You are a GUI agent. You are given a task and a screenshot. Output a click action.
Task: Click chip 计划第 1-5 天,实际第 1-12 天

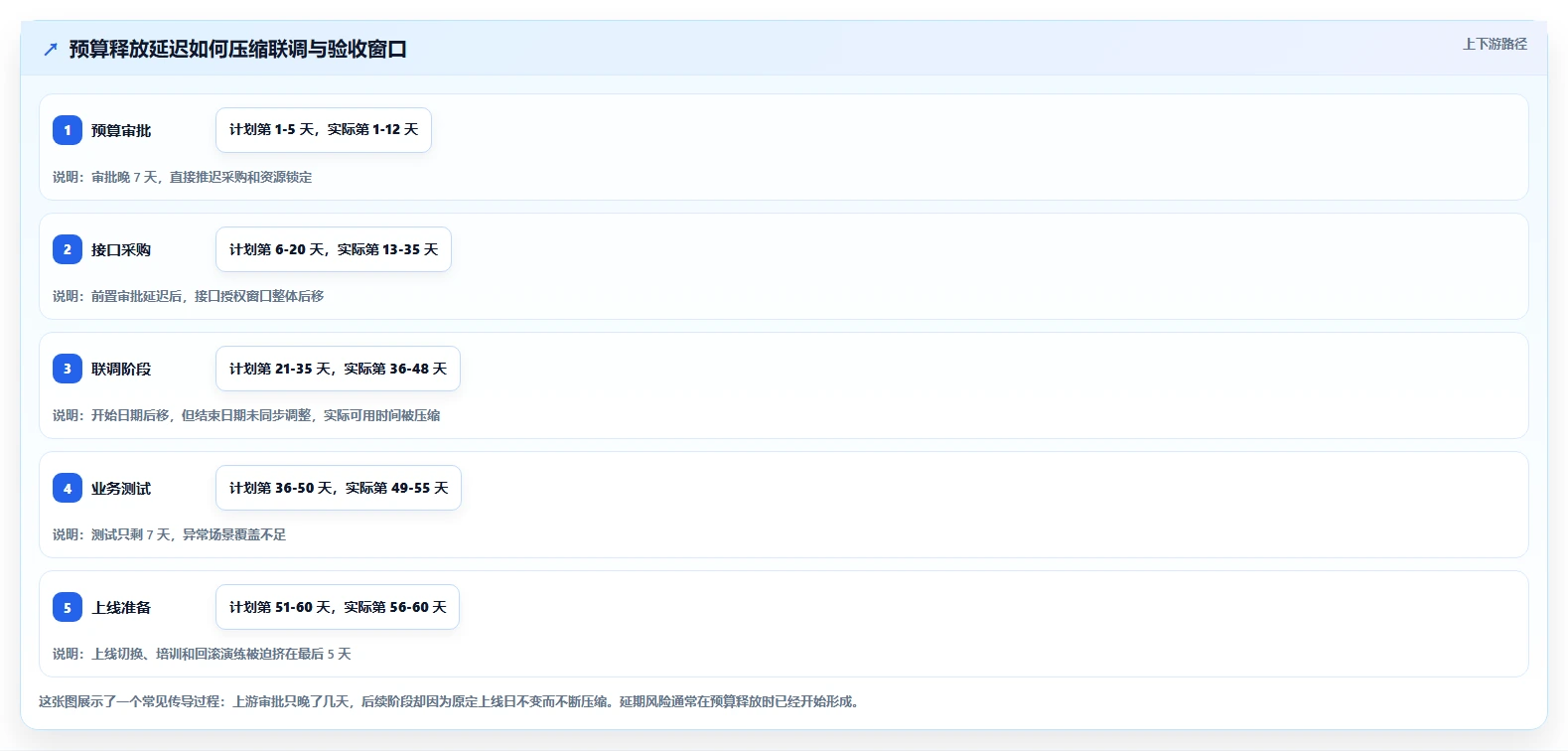324,130
